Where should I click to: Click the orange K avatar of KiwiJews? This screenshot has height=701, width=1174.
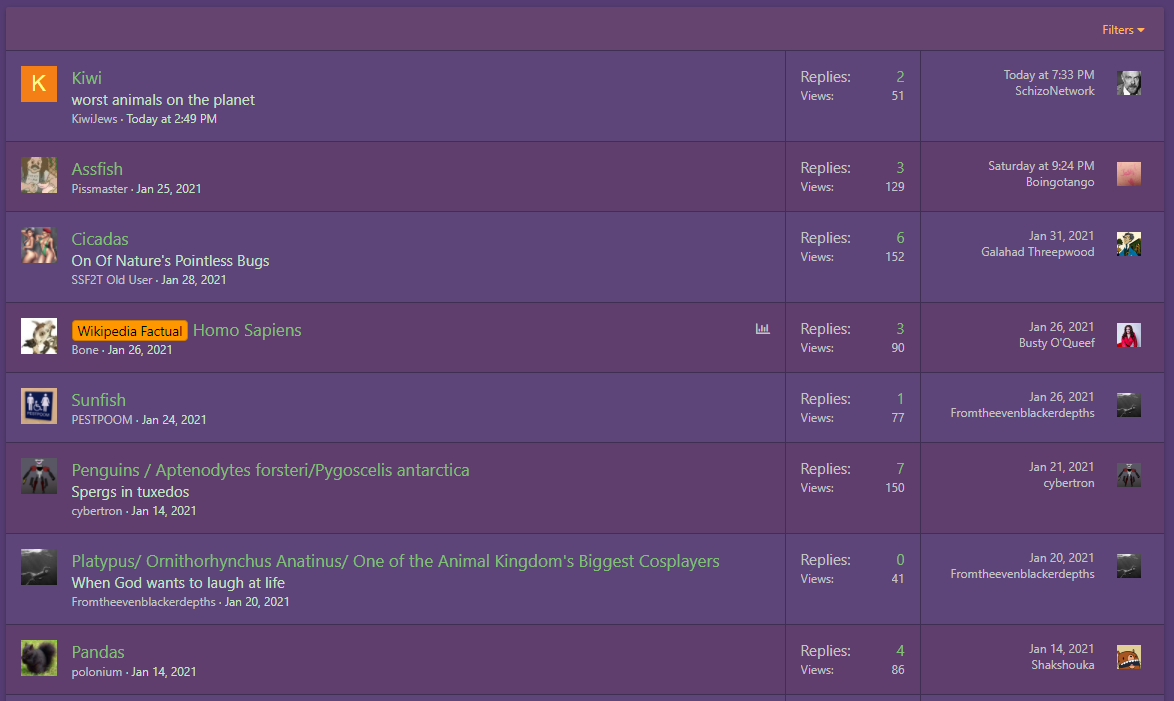point(39,84)
